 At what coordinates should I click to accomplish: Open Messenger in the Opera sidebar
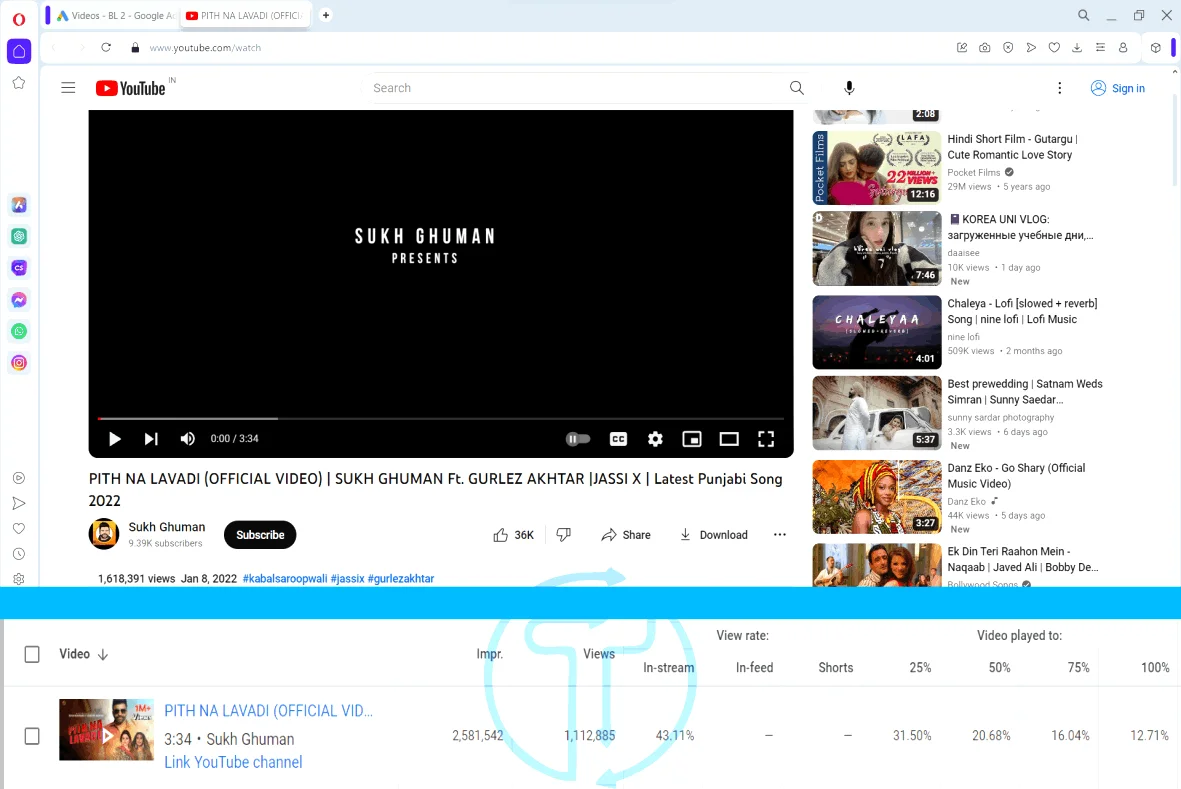pyautogui.click(x=19, y=300)
